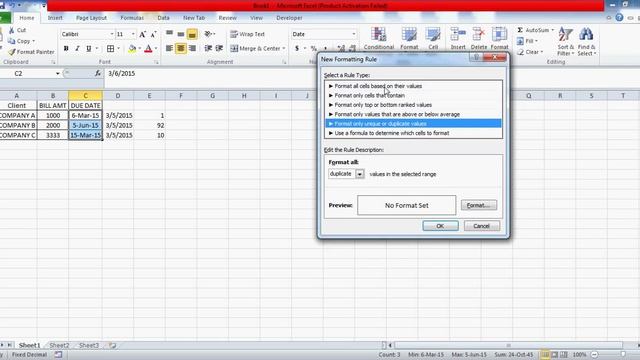Viewport: 640px width, 360px height.
Task: Select 'Use a formula to determine' rule type
Action: click(413, 133)
